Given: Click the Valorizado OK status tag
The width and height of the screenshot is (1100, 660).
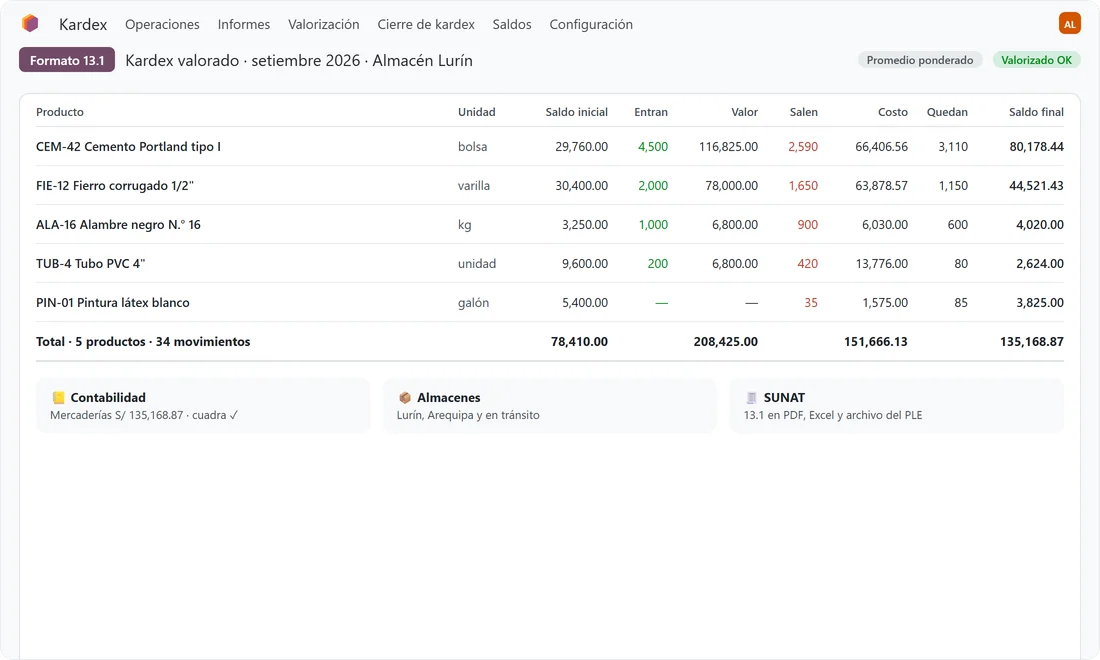Looking at the screenshot, I should pyautogui.click(x=1036, y=60).
